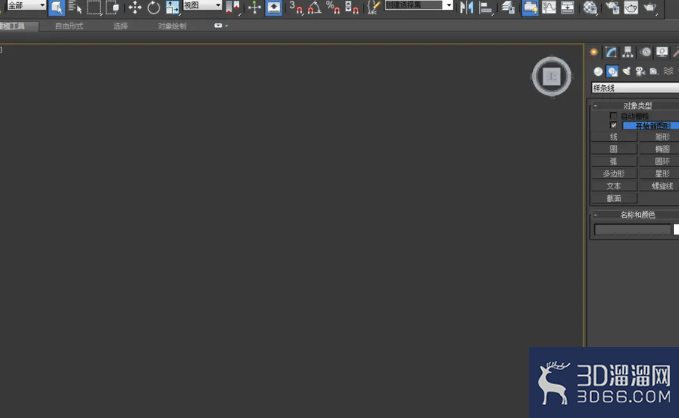
Task: Open Curve Editor from toolbar
Action: point(549,7)
